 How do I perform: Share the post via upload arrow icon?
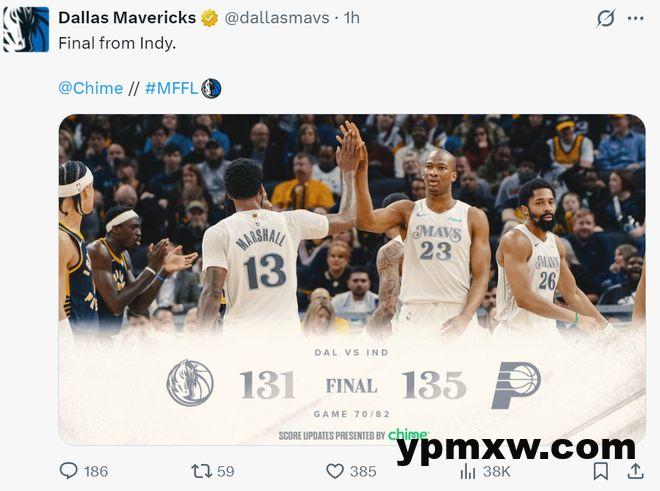[x=636, y=471]
